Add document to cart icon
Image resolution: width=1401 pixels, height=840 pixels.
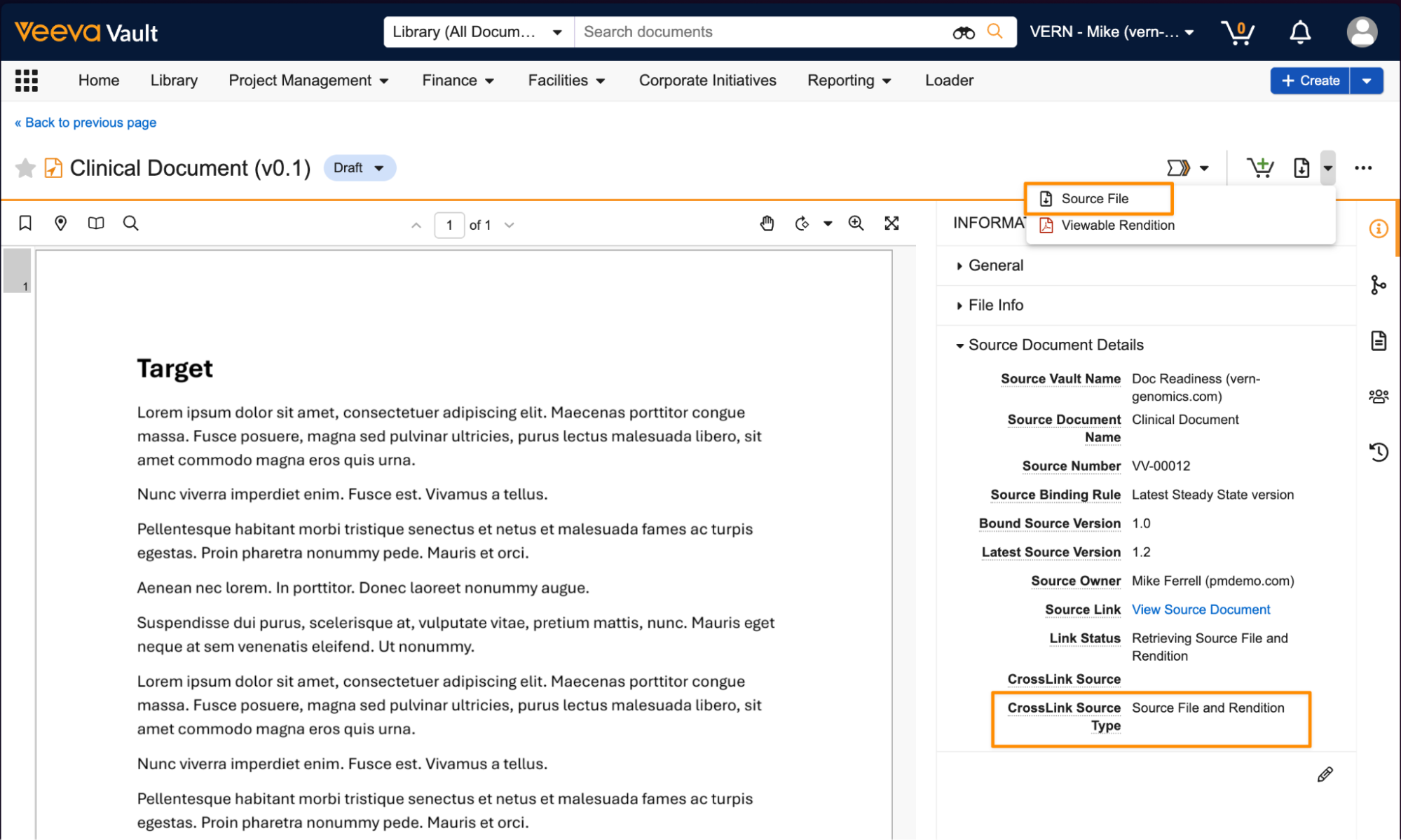point(1260,168)
